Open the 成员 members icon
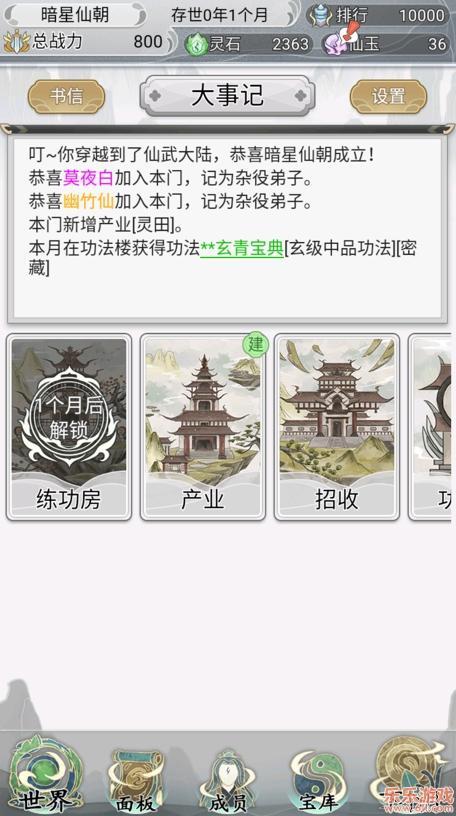 tap(226, 781)
